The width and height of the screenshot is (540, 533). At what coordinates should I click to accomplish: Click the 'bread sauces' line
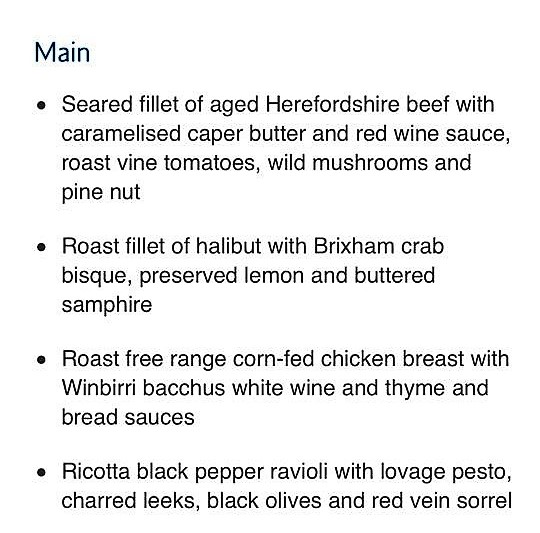click(128, 418)
